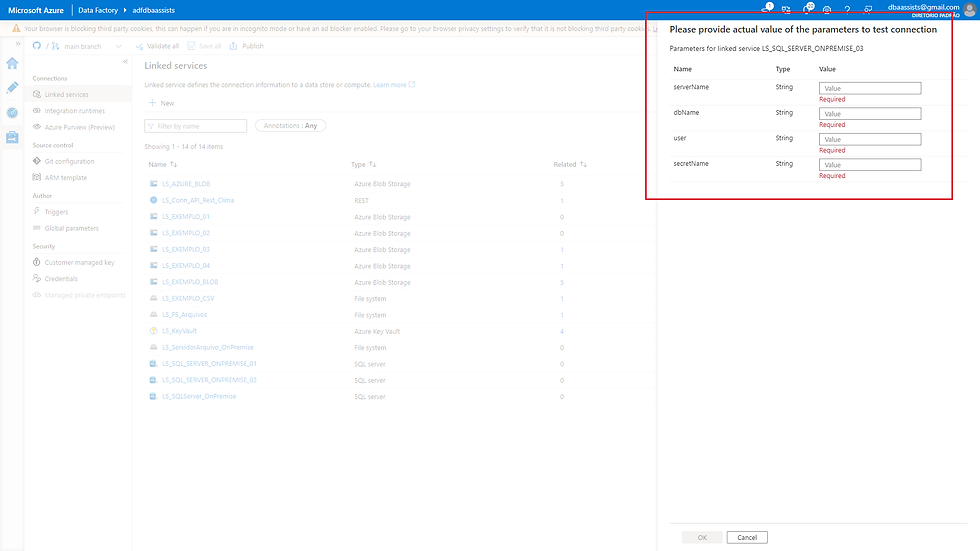Open the Help question mark icon
The image size is (980, 551).
[848, 9]
